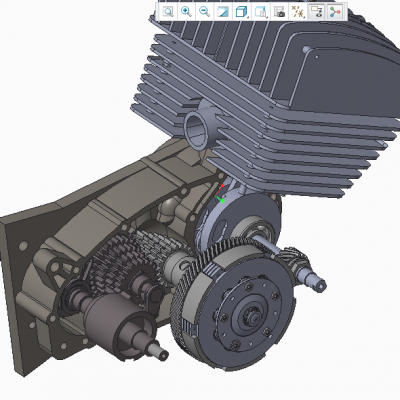
Task: Select the crankshaft hex end
Action: pos(319,284)
